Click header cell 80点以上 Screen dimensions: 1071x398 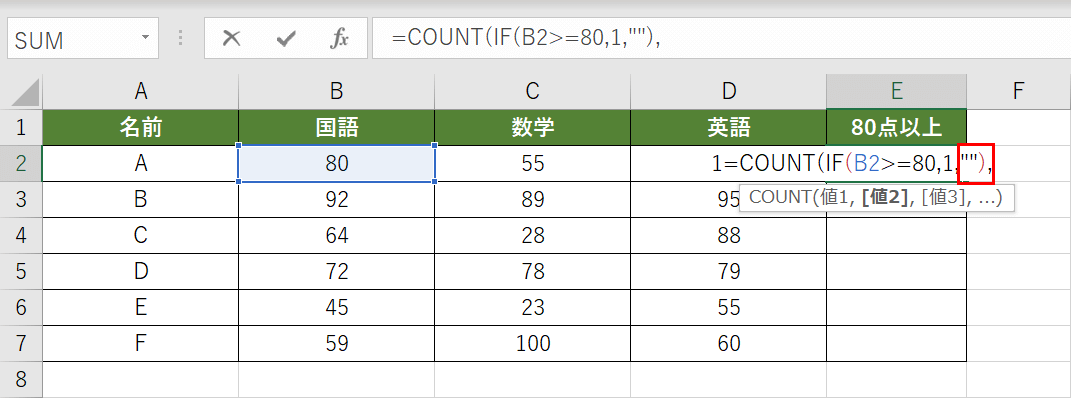pyautogui.click(x=897, y=127)
